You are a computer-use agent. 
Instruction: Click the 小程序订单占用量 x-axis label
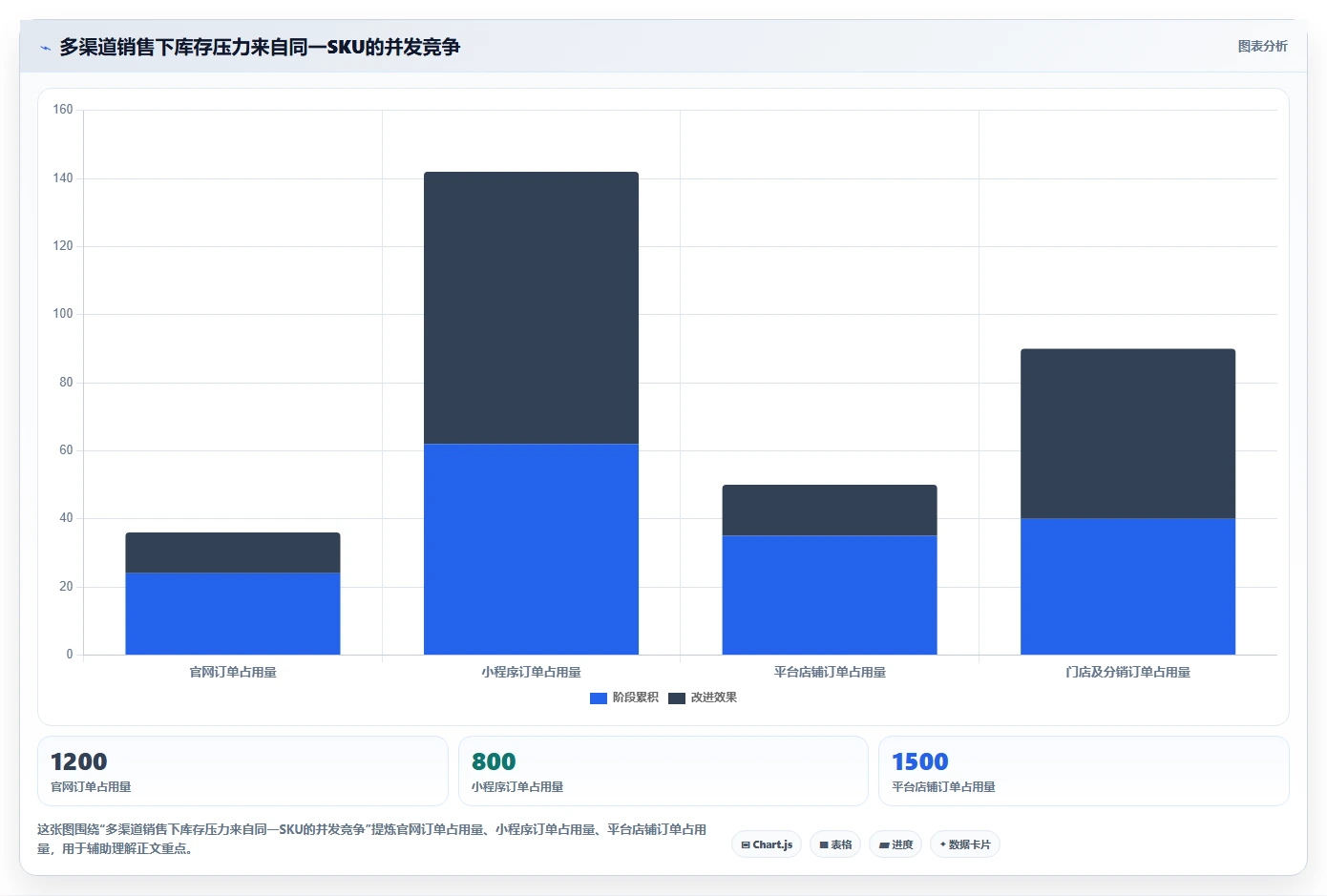[x=531, y=673]
